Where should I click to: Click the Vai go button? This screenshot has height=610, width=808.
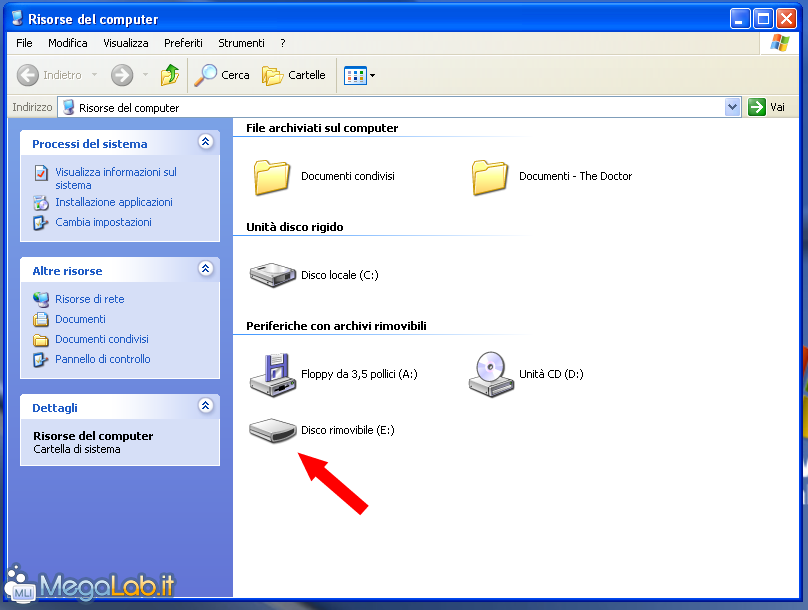[x=767, y=107]
